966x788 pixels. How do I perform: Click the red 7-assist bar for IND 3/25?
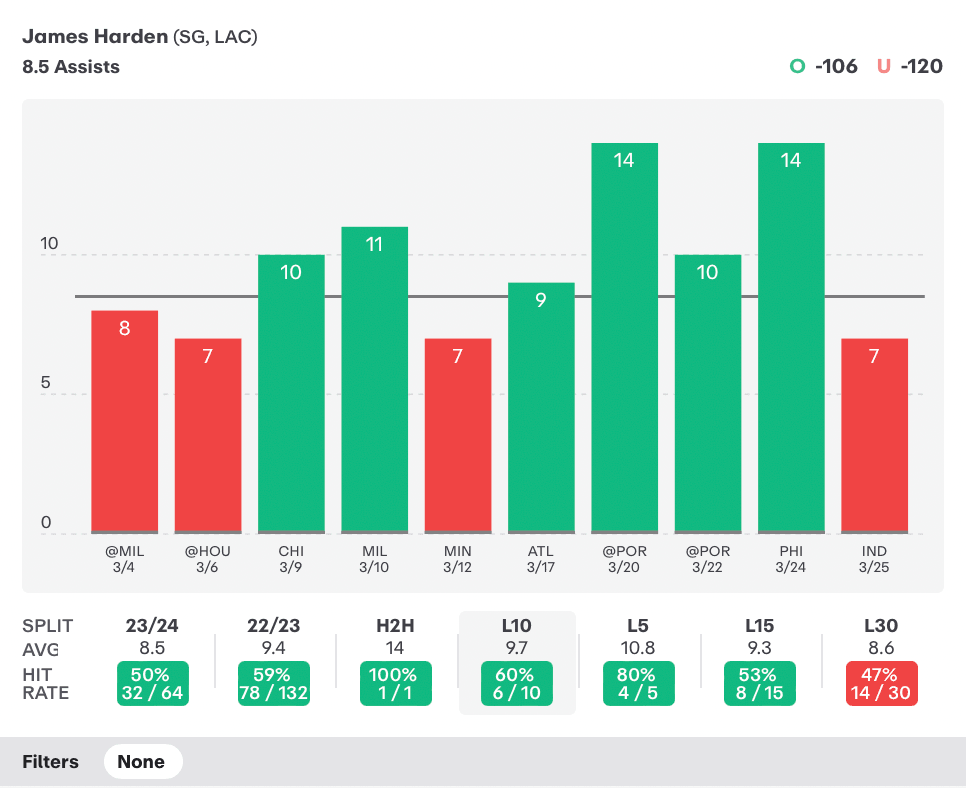pyautogui.click(x=874, y=436)
